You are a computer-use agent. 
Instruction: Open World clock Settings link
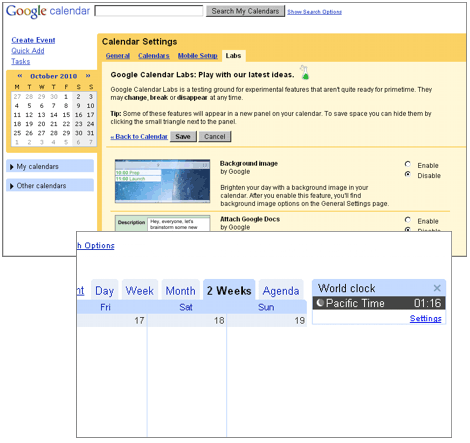click(426, 318)
